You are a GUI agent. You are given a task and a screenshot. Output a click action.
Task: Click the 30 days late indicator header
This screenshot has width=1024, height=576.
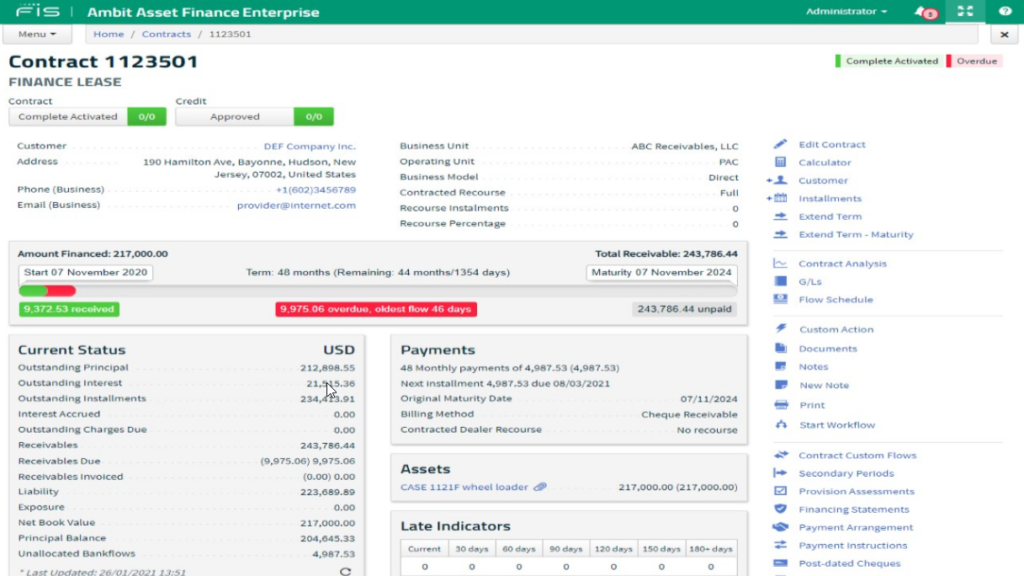472,549
